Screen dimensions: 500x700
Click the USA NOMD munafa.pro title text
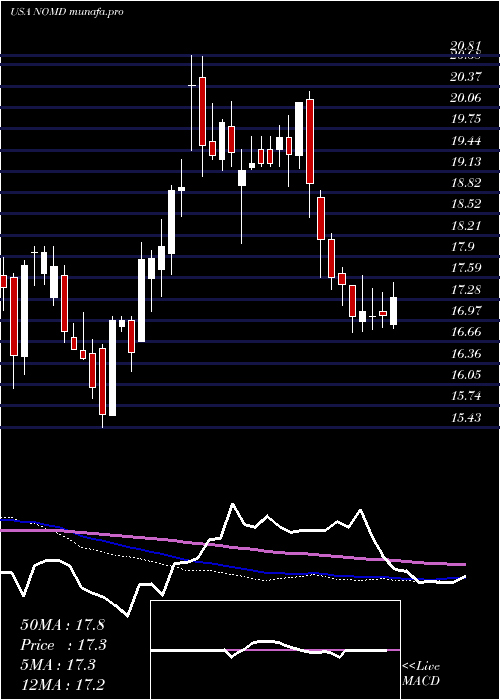67,12
